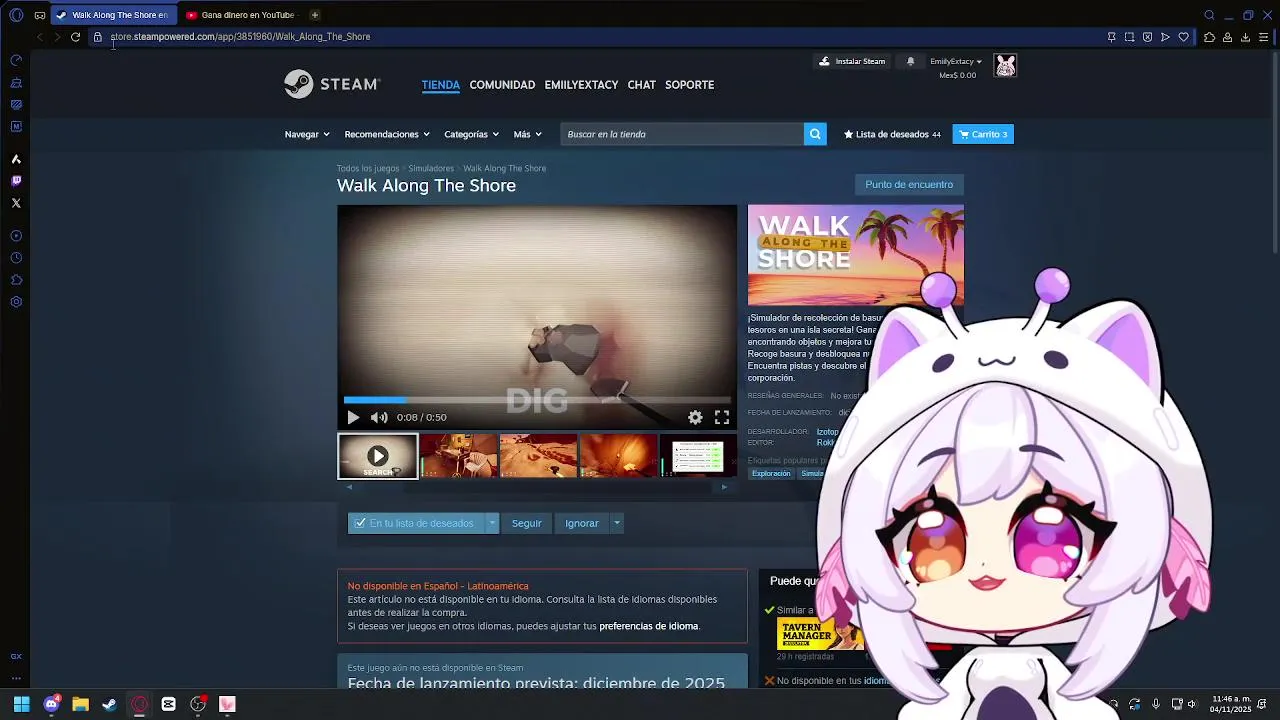Take a snapshot of the page
1280x720 pixels.
[1129, 37]
